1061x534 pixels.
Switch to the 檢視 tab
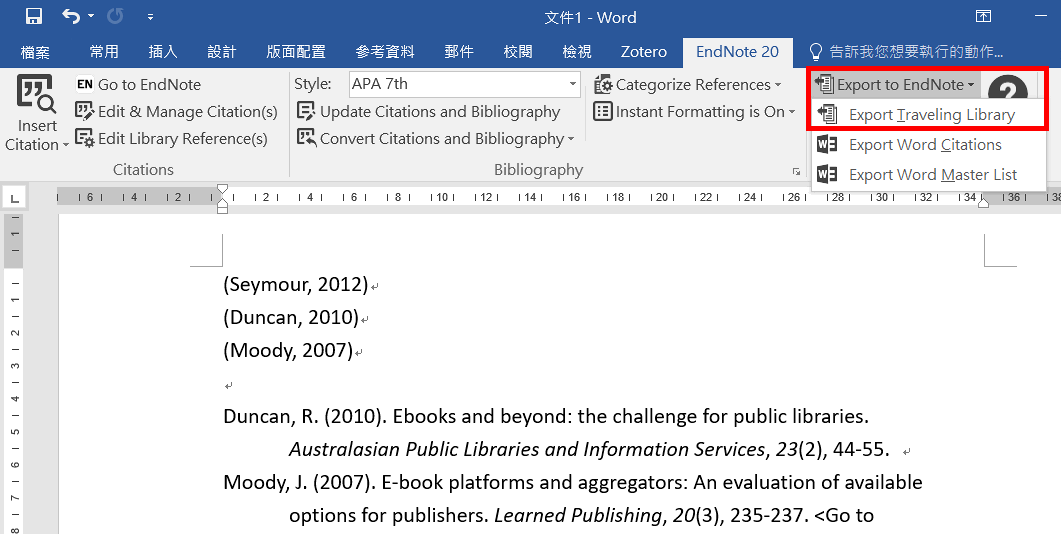(x=577, y=51)
